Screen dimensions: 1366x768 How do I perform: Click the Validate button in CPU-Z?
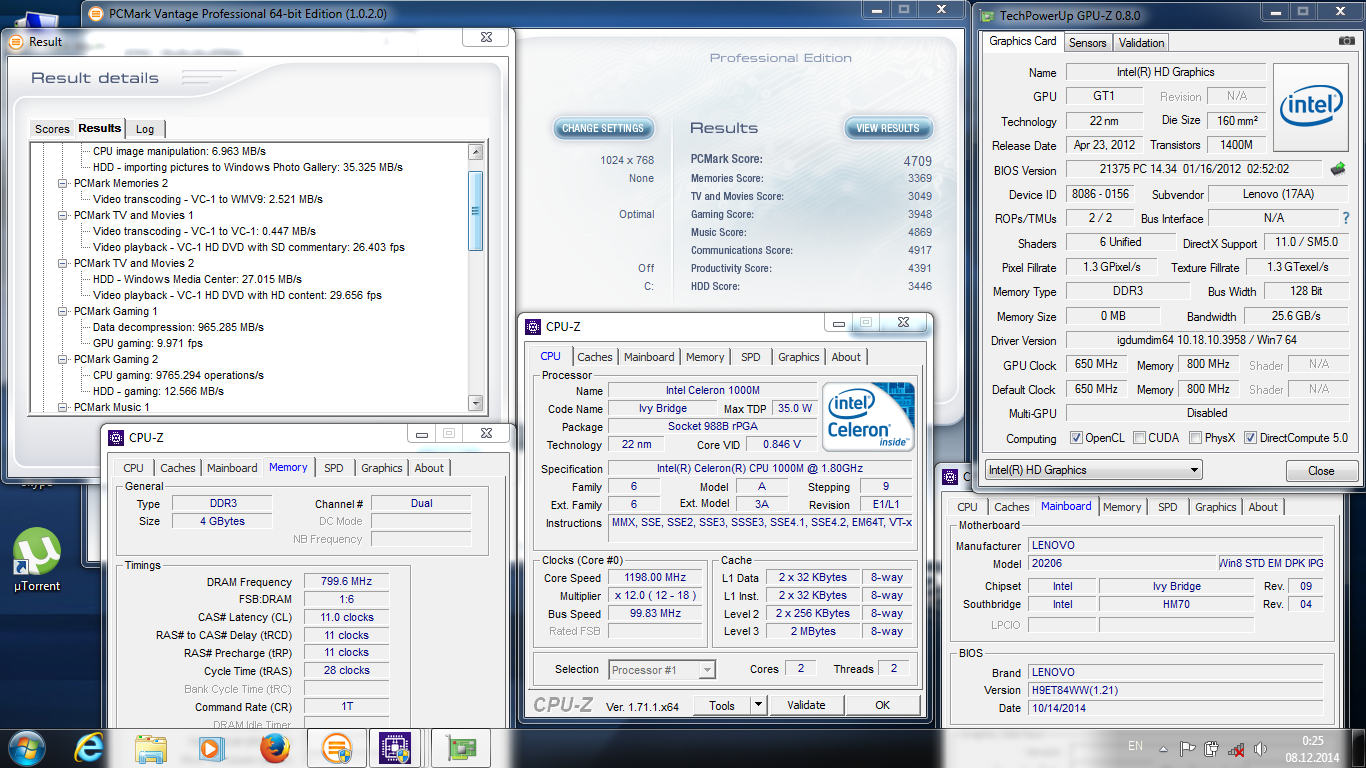[x=806, y=705]
